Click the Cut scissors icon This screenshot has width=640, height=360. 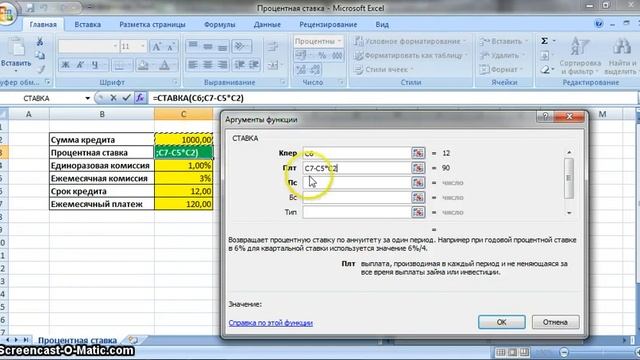tap(40, 42)
